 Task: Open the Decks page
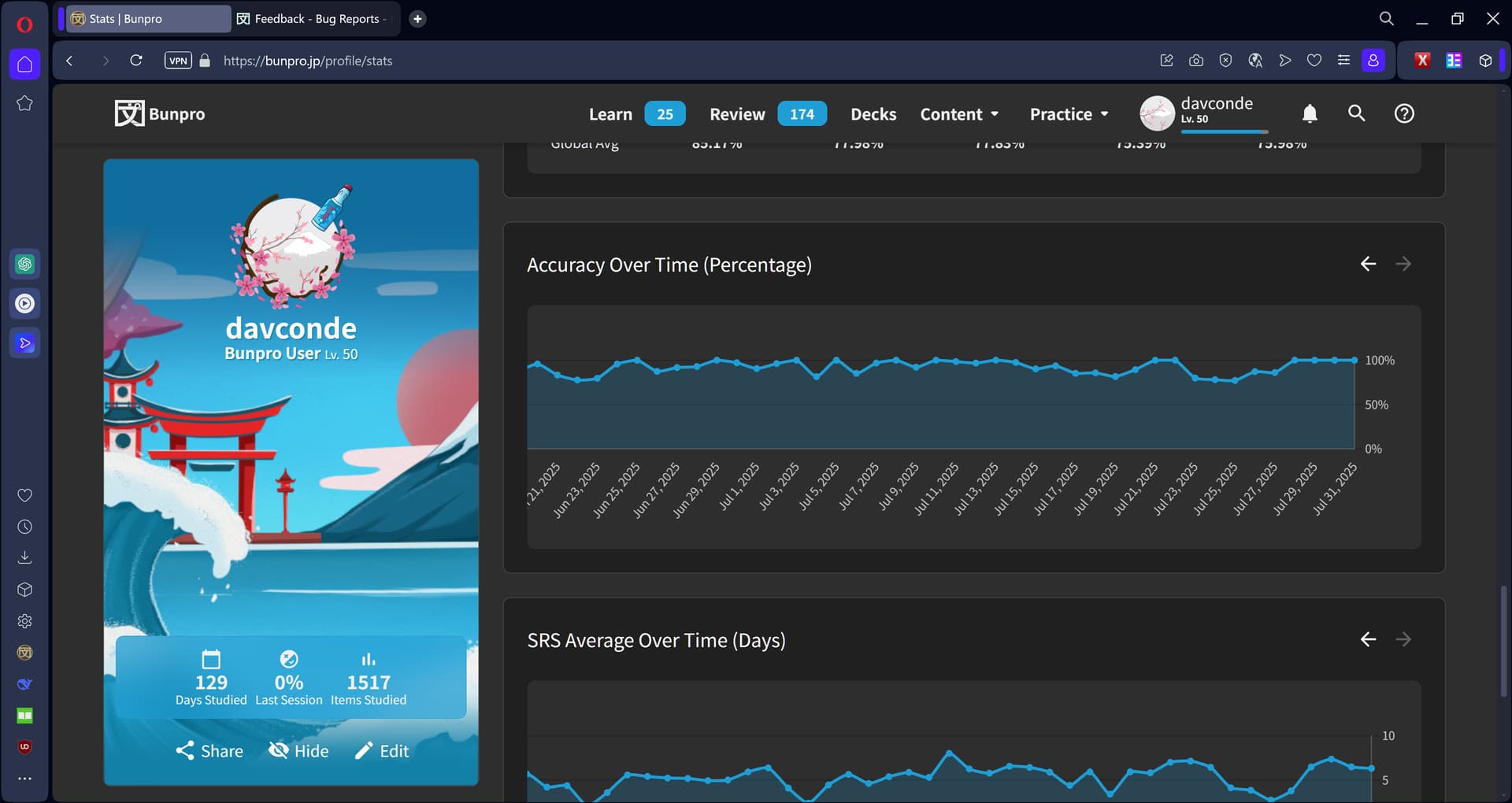[x=873, y=114]
